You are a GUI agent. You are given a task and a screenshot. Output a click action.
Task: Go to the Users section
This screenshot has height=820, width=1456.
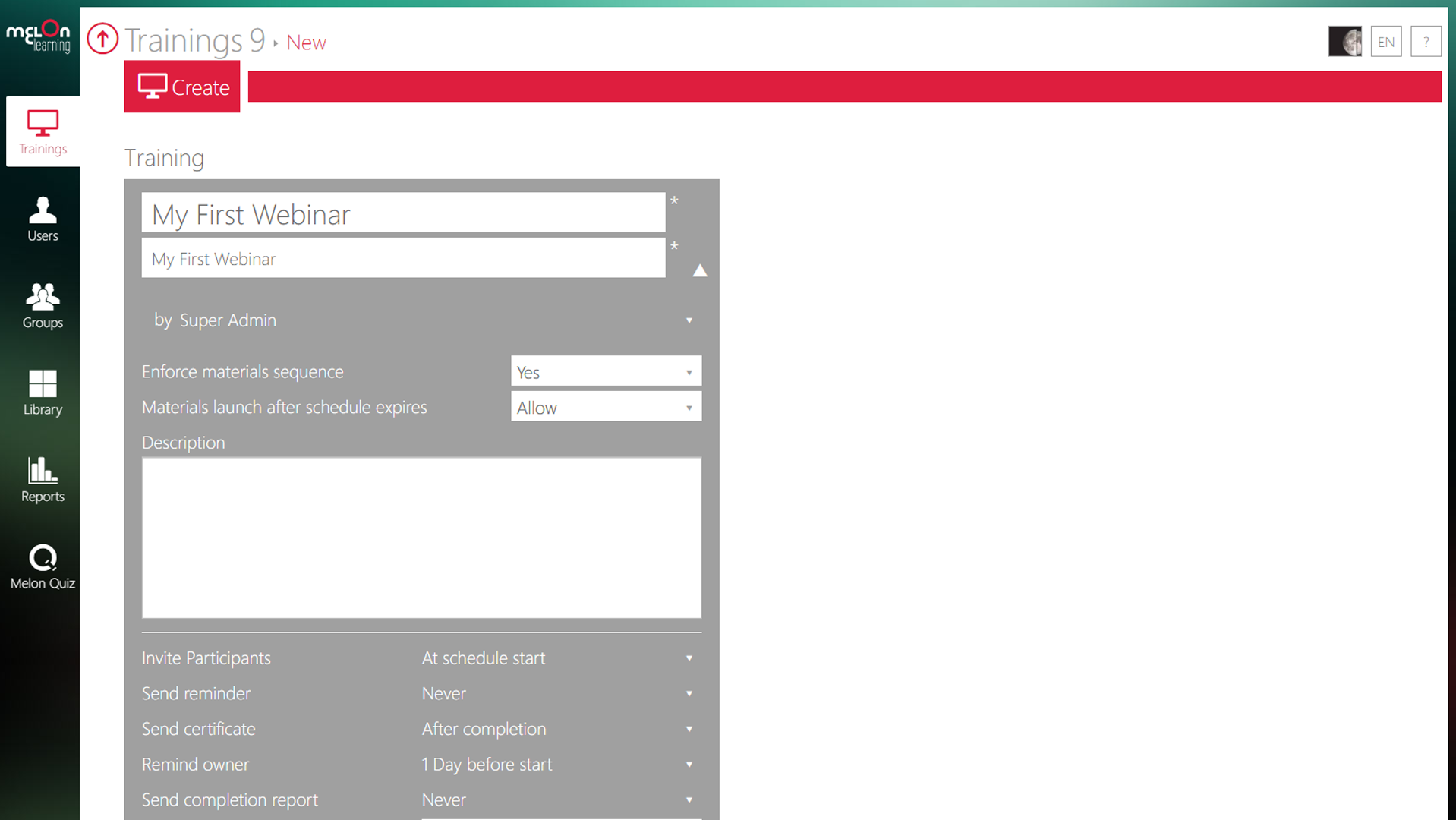click(43, 219)
